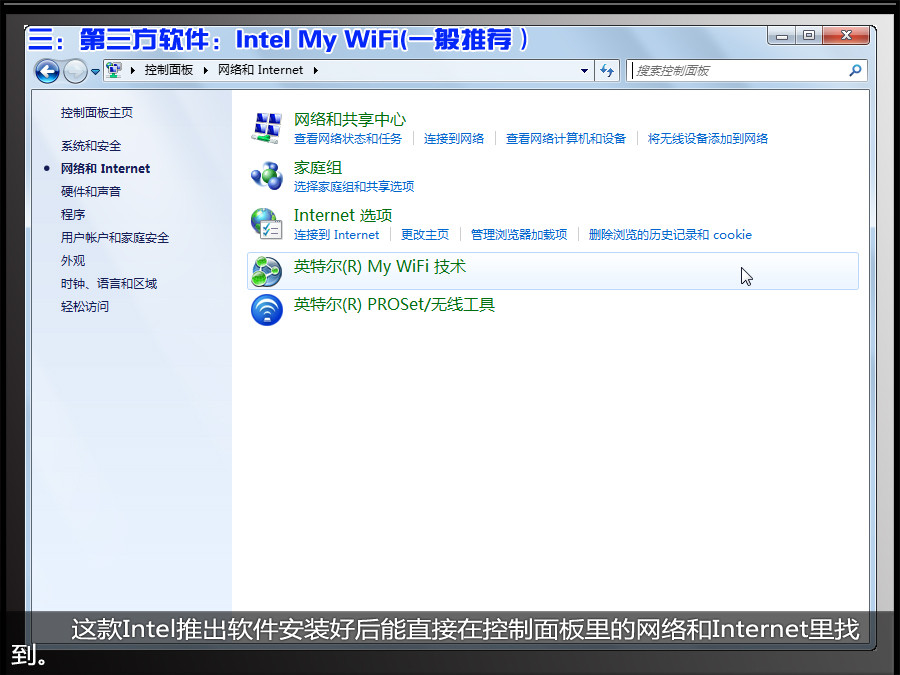Expand arrow after 网络和 Internet breadcrumb

click(315, 71)
